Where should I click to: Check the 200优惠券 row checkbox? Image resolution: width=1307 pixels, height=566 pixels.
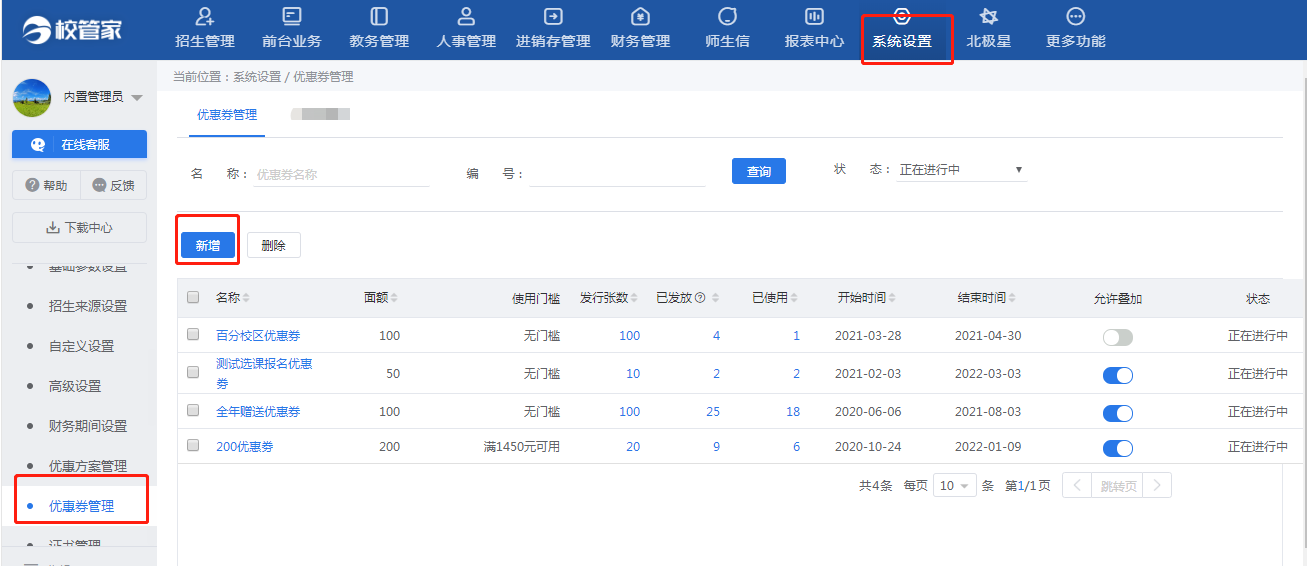pos(193,446)
